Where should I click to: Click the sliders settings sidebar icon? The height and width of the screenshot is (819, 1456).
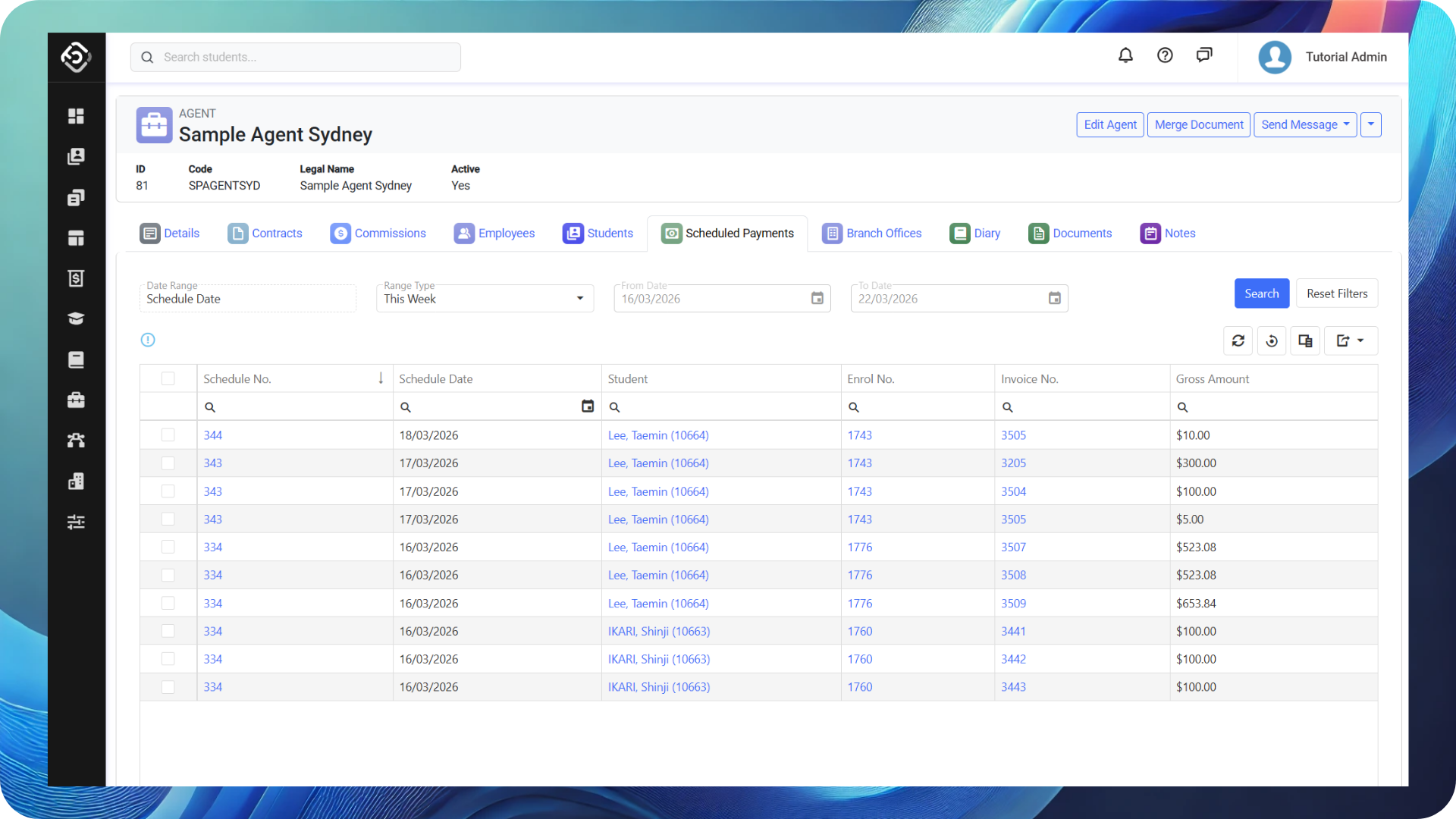[76, 522]
